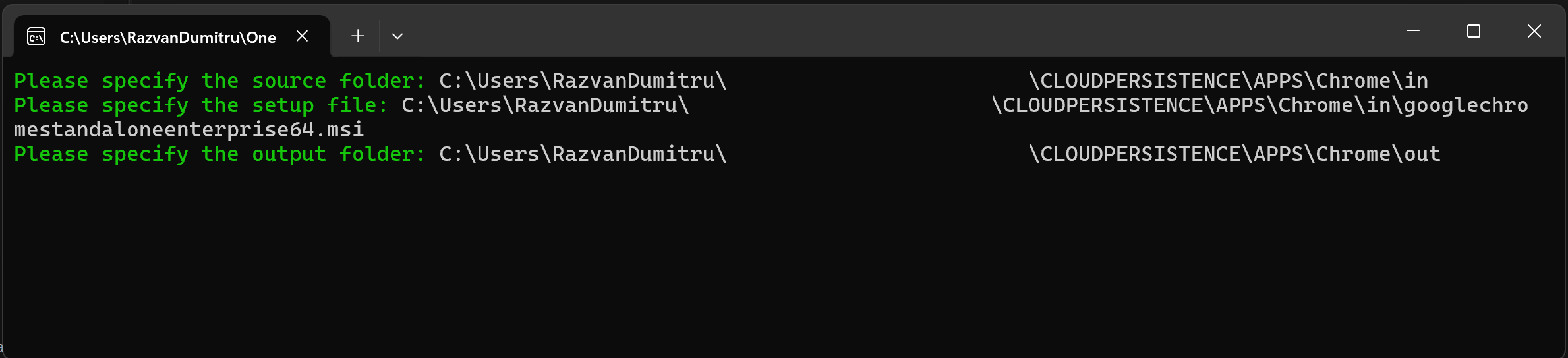
Task: Click the C:\Users\RazvanDumitru\ text on first line
Action: click(583, 81)
